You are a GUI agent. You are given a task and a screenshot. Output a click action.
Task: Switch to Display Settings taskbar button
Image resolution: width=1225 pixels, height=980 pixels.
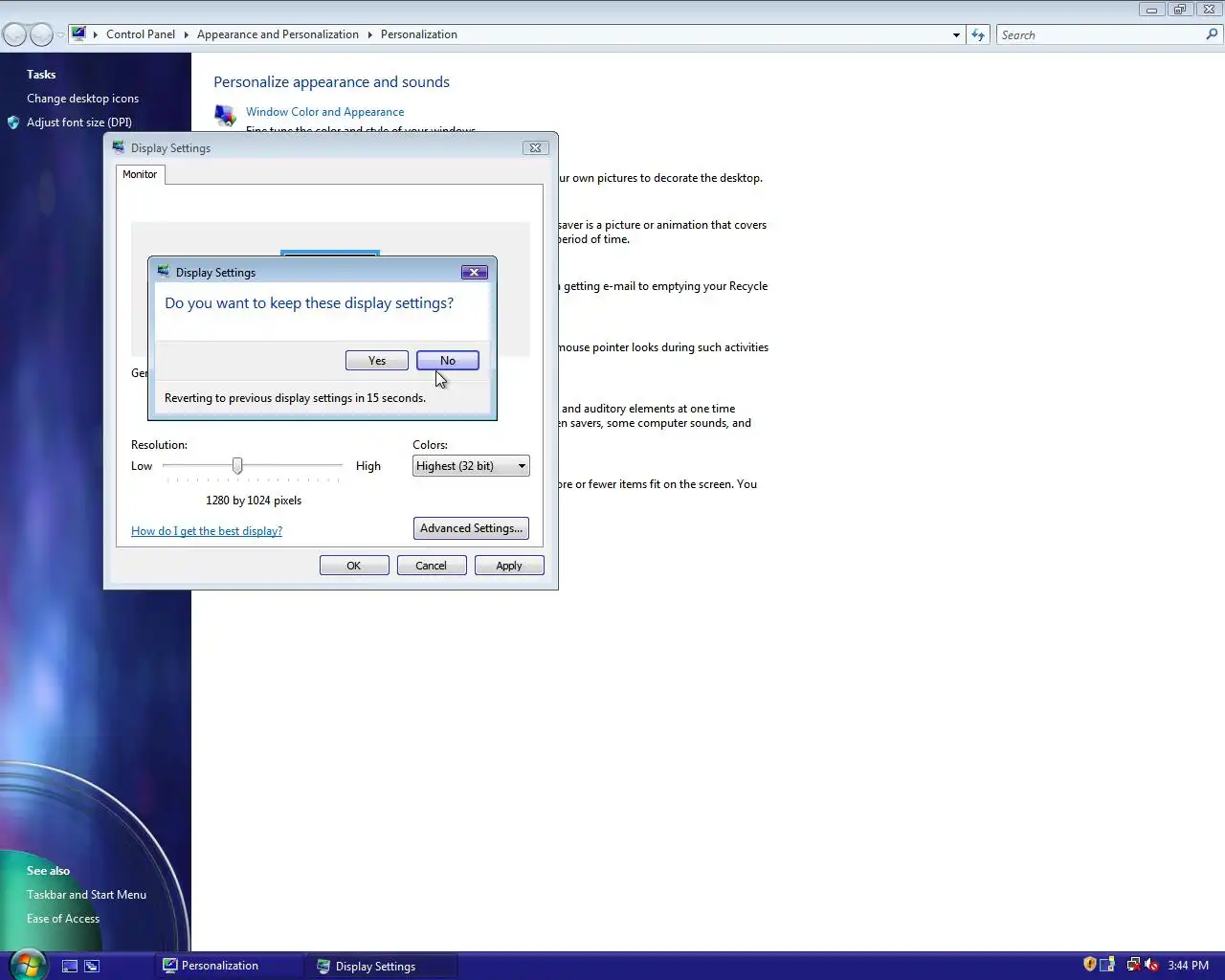click(383, 966)
